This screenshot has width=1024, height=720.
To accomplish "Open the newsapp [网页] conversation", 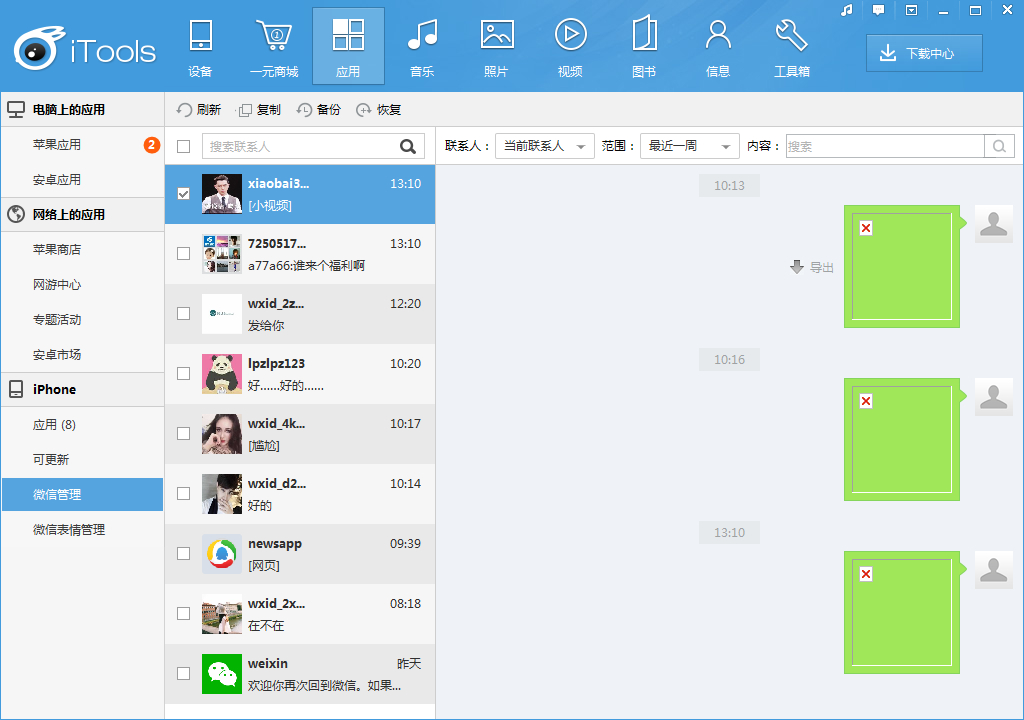I will pos(300,553).
